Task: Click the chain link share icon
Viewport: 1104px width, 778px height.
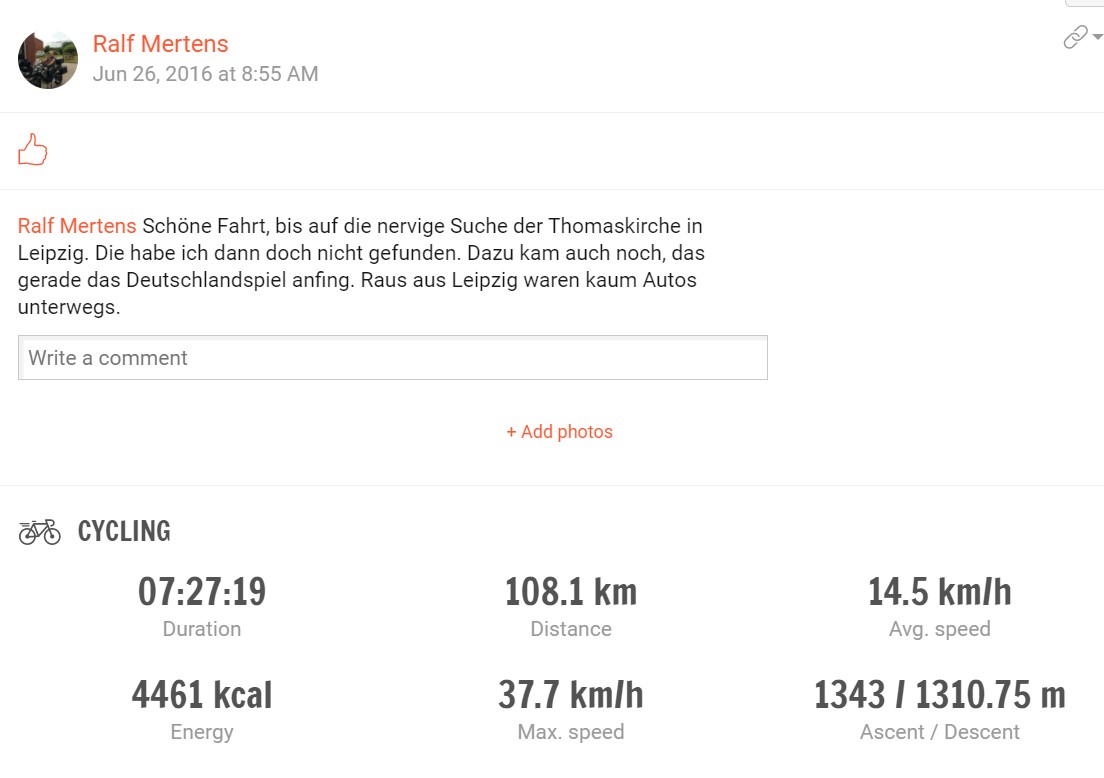Action: click(x=1075, y=38)
